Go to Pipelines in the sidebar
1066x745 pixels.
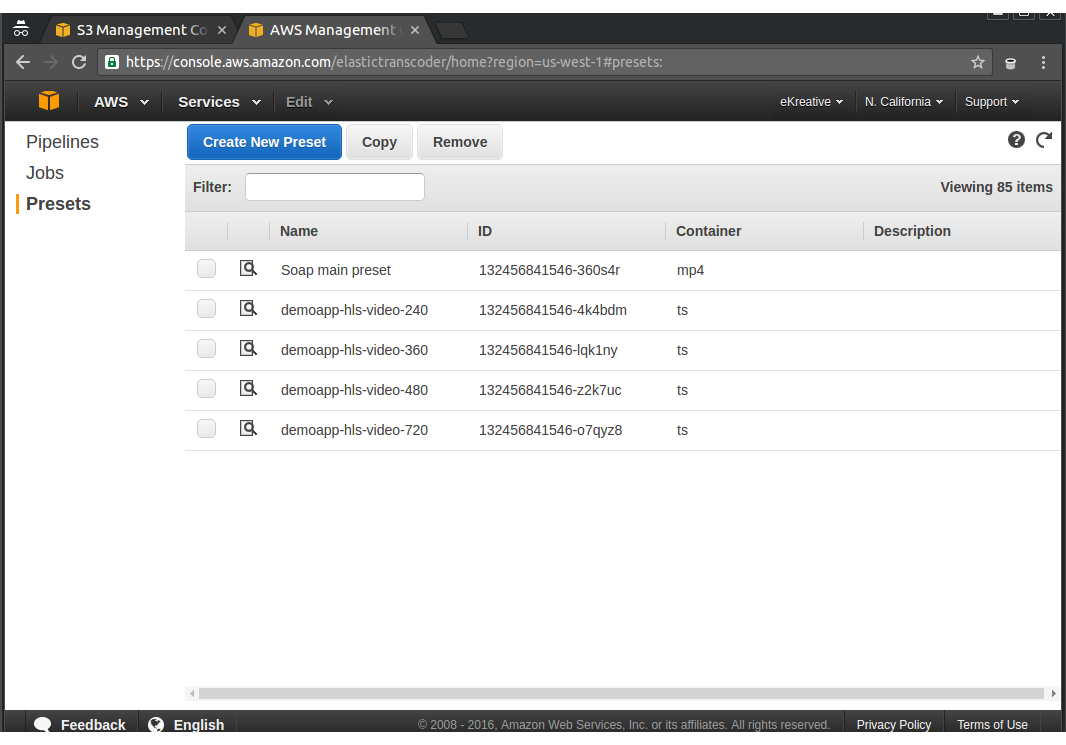[x=62, y=142]
